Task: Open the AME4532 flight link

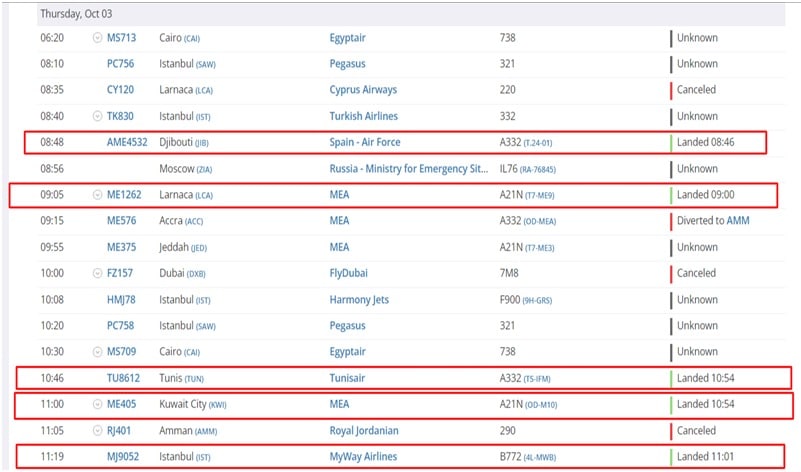Action: click(127, 142)
